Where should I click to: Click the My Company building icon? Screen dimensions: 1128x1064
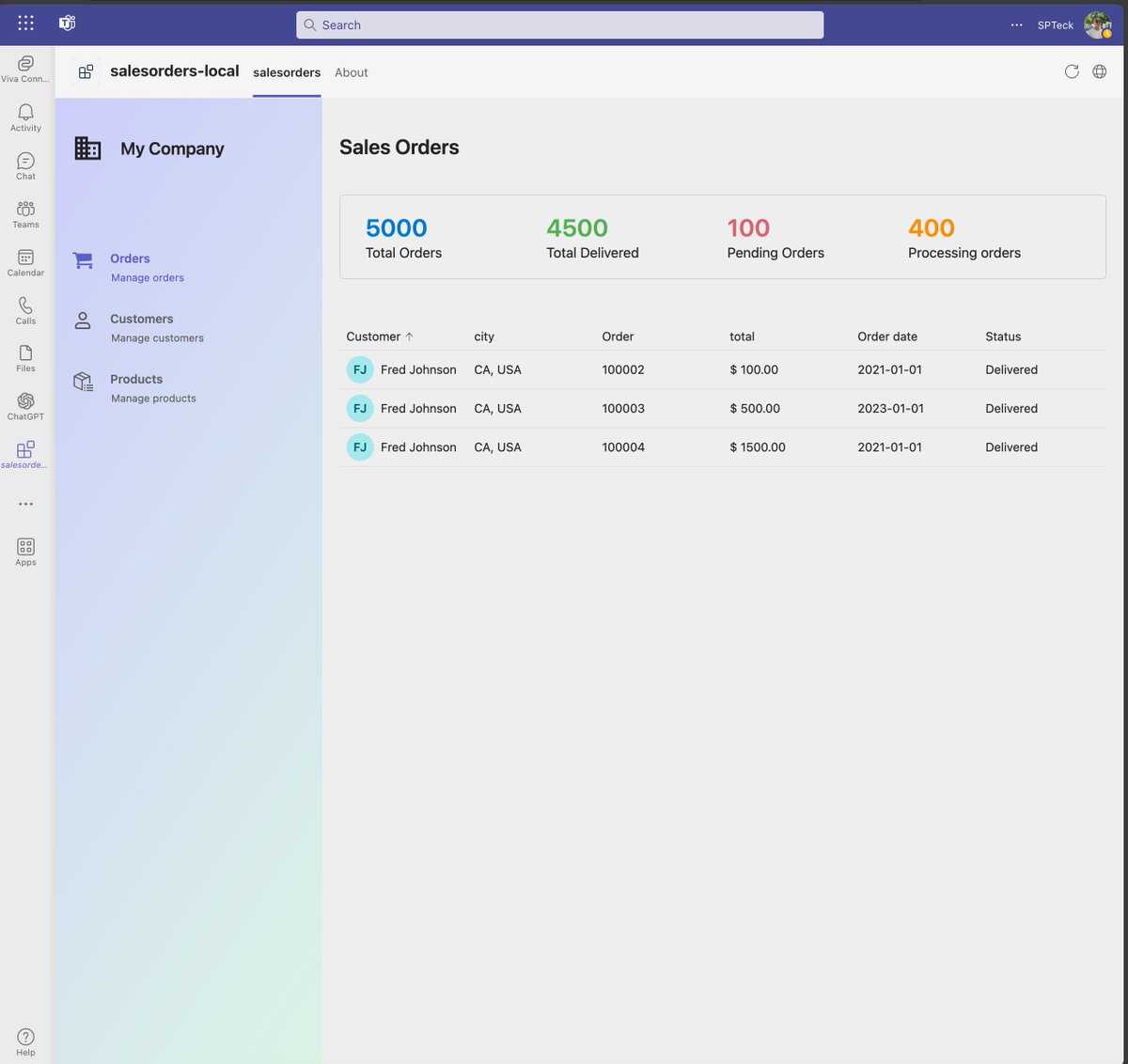(x=87, y=148)
